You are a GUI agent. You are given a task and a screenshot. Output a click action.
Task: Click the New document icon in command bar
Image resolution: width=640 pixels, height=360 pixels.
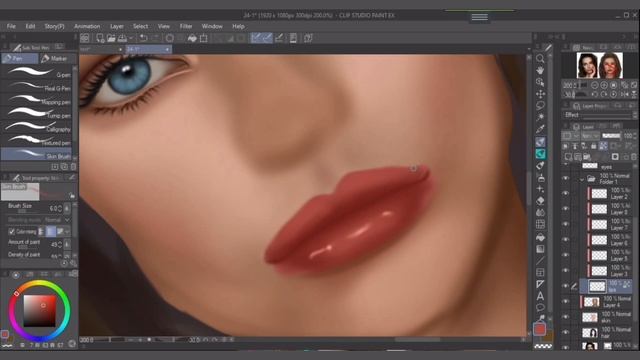(x=100, y=38)
